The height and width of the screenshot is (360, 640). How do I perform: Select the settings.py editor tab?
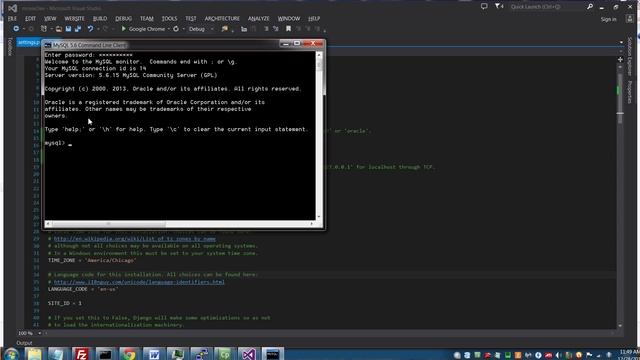point(29,42)
